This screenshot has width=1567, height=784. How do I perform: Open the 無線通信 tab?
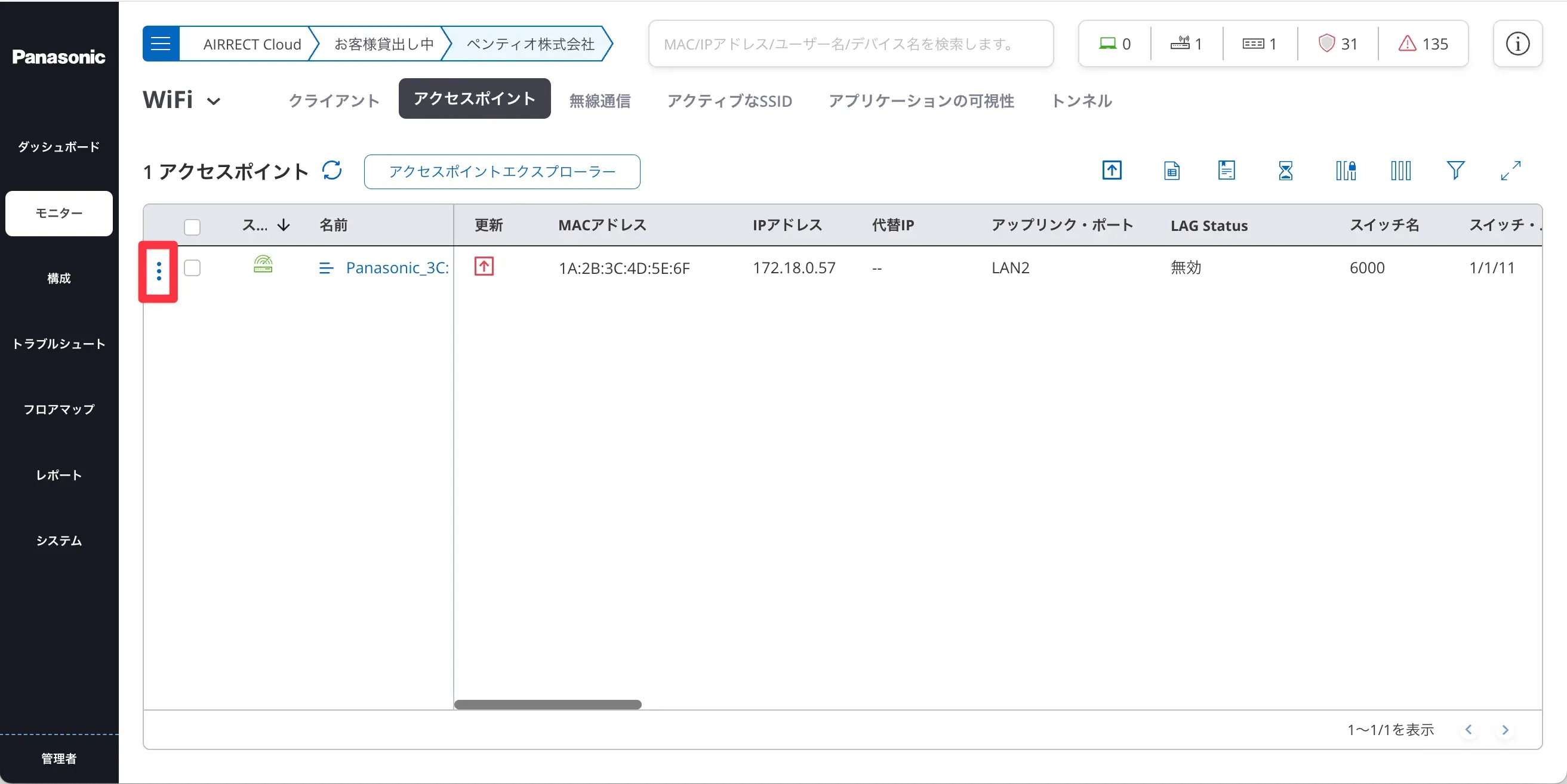[x=599, y=101]
